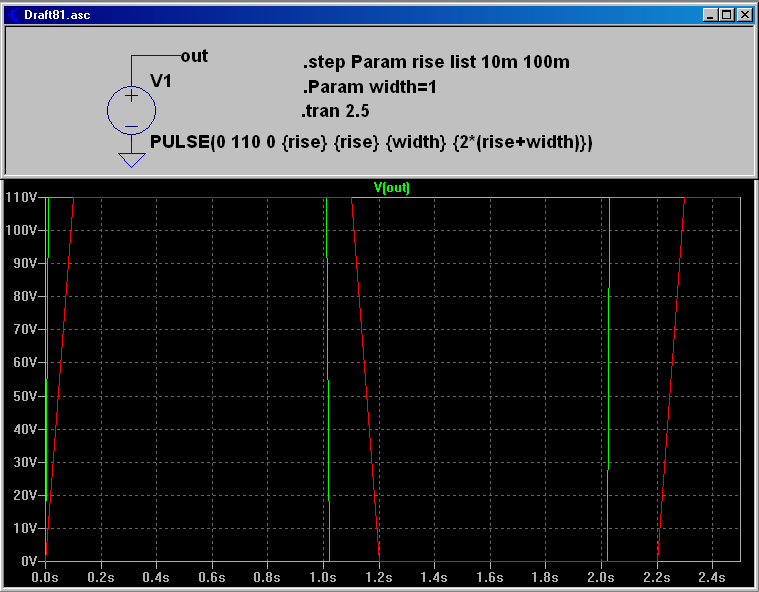759x592 pixels.
Task: Click the 1.2s time axis label
Action: pos(379,577)
